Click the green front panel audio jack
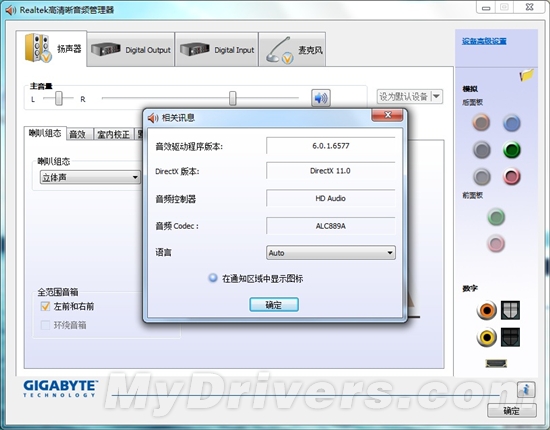Image resolution: width=550 pixels, height=430 pixels. click(496, 217)
